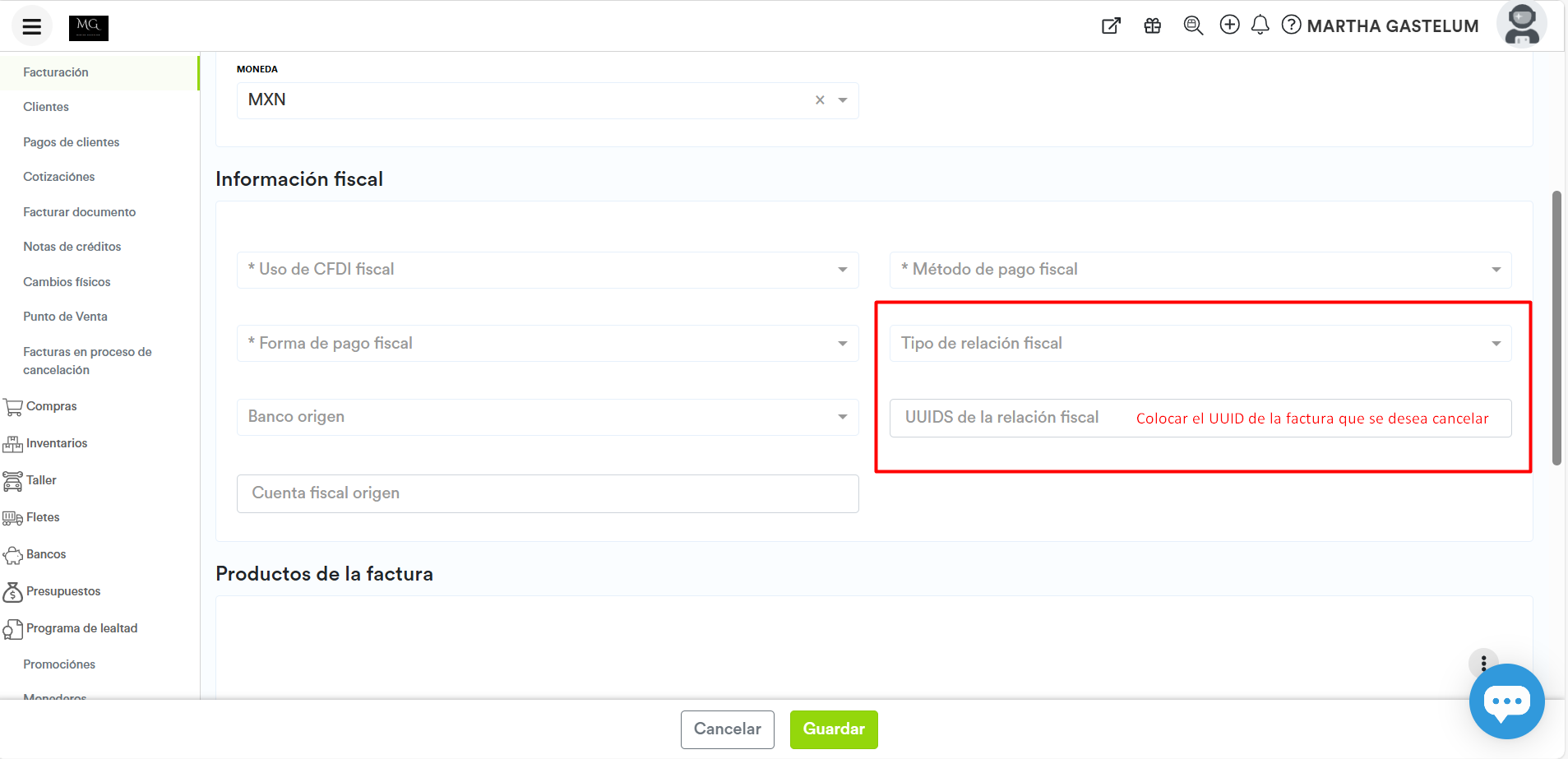Select Clientes in the sidebar
Viewport: 1568px width, 759px height.
click(46, 107)
